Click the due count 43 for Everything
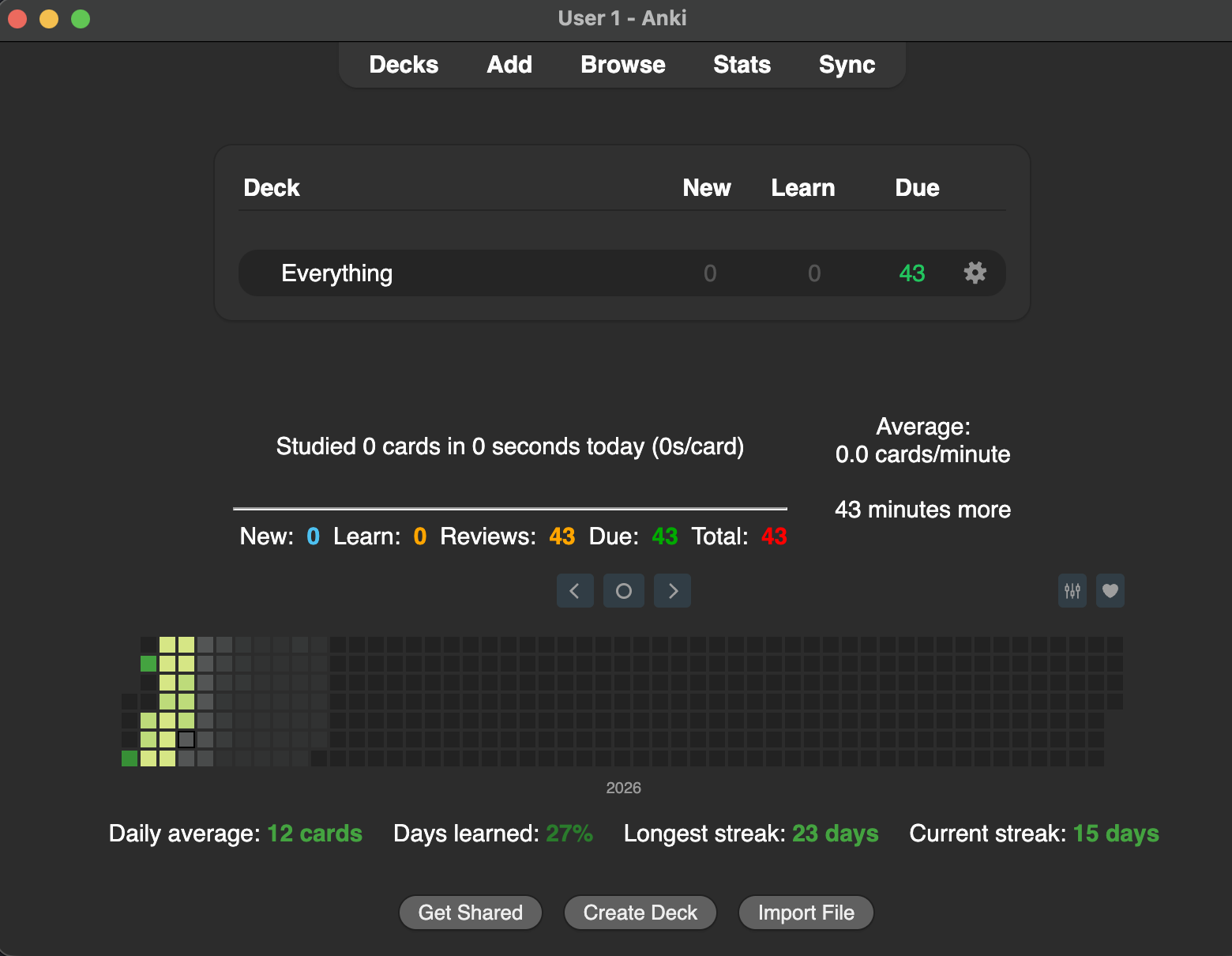The height and width of the screenshot is (956, 1232). click(x=911, y=273)
